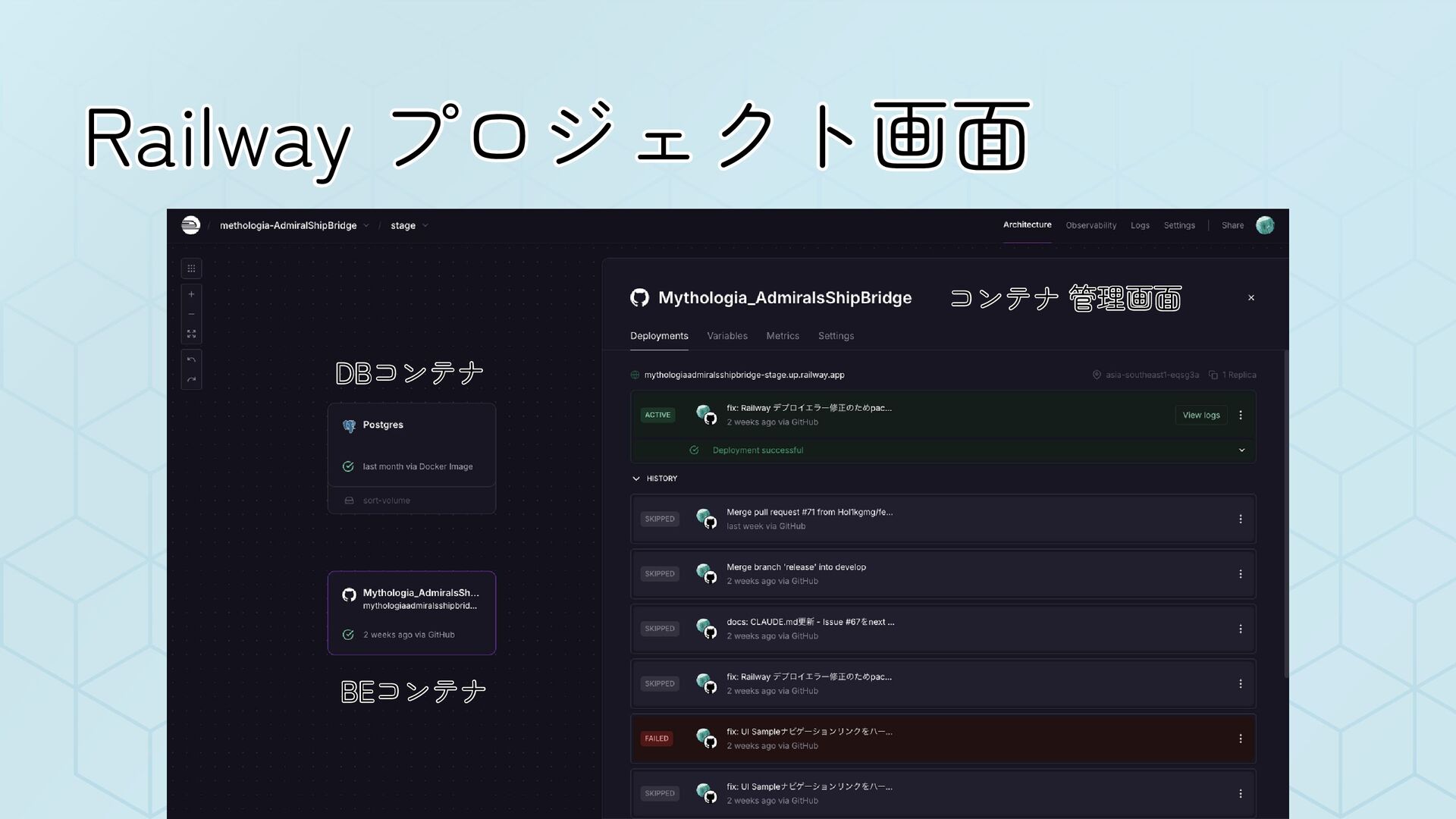Open the mythologiaadmiralsshipbridge-stage.up.railway.app link

[x=744, y=375]
